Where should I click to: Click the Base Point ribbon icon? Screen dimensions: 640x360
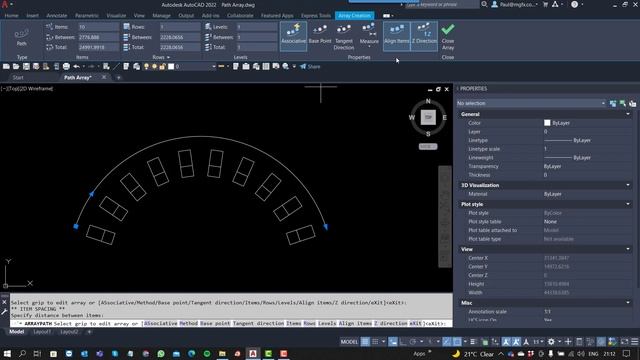[x=320, y=34]
